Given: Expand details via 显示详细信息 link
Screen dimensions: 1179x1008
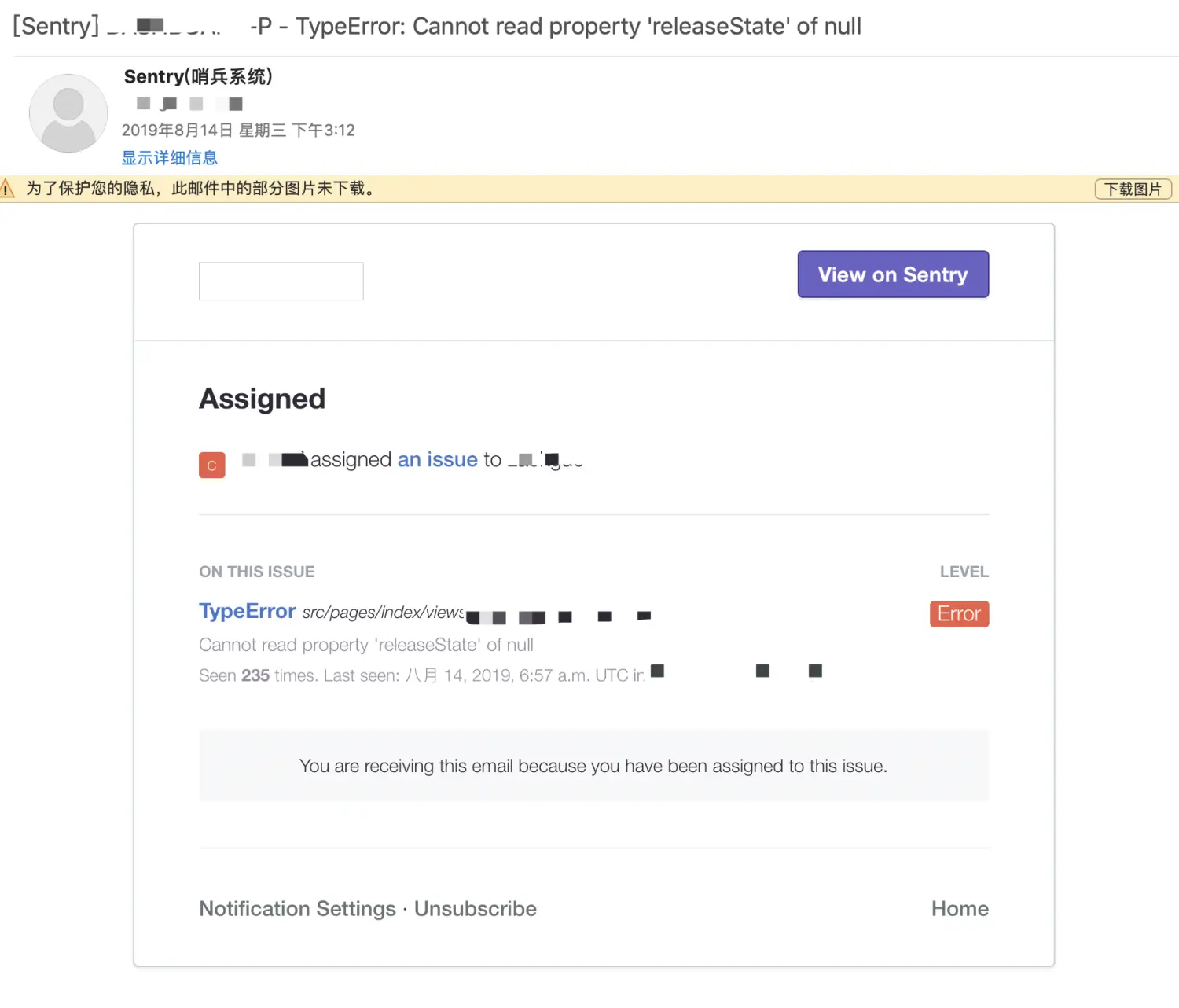Looking at the screenshot, I should 169,157.
